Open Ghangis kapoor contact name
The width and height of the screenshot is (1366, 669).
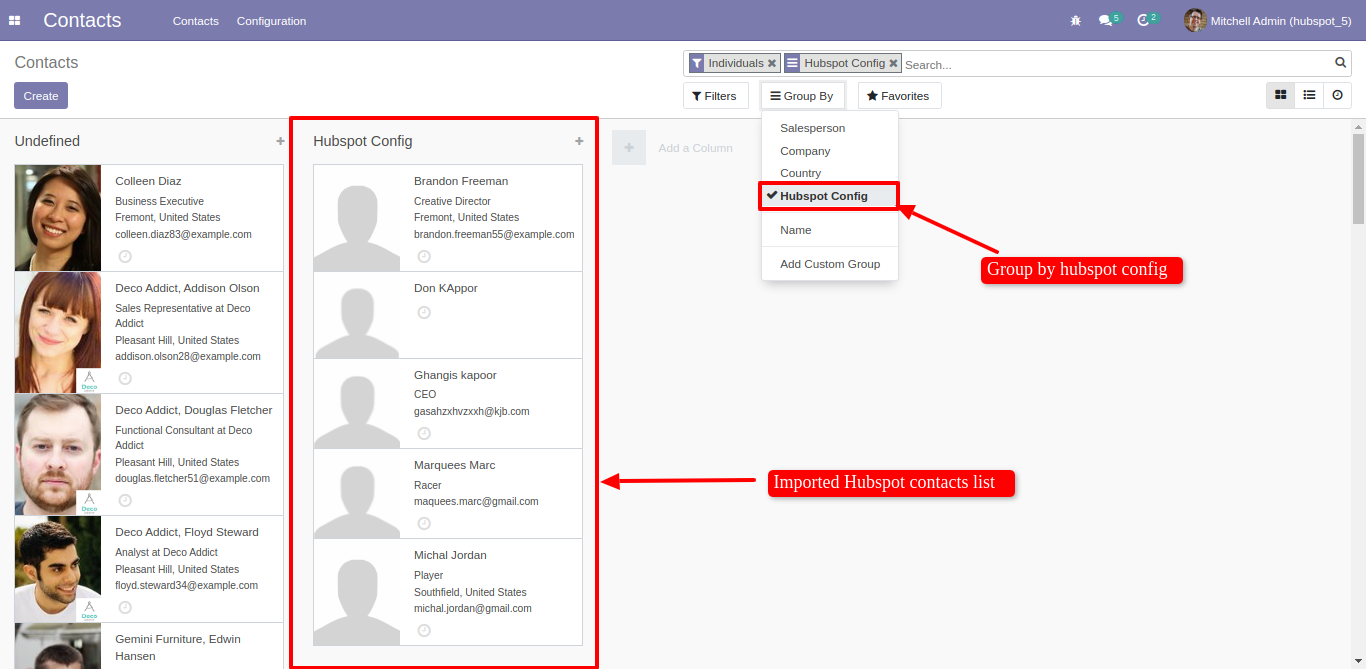point(455,375)
